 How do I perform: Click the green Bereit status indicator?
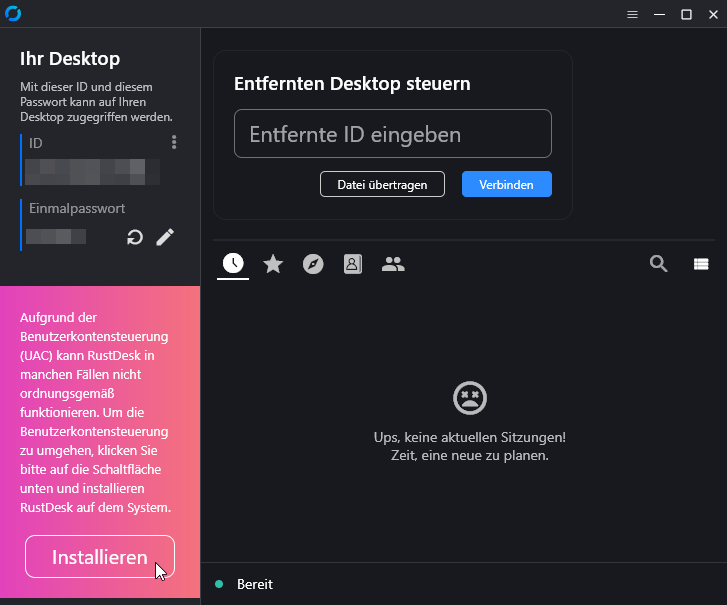click(219, 584)
